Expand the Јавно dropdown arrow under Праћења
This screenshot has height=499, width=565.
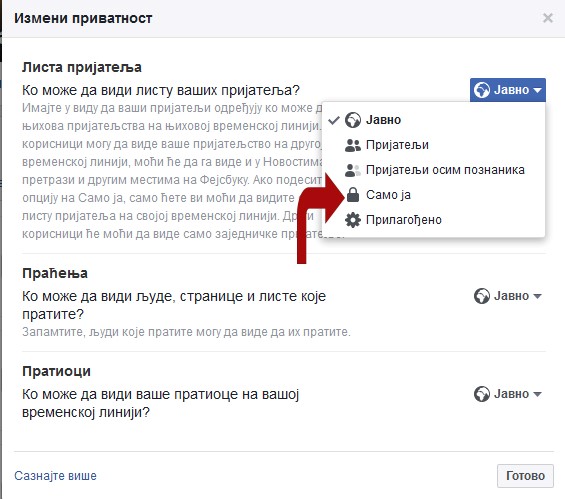[537, 296]
